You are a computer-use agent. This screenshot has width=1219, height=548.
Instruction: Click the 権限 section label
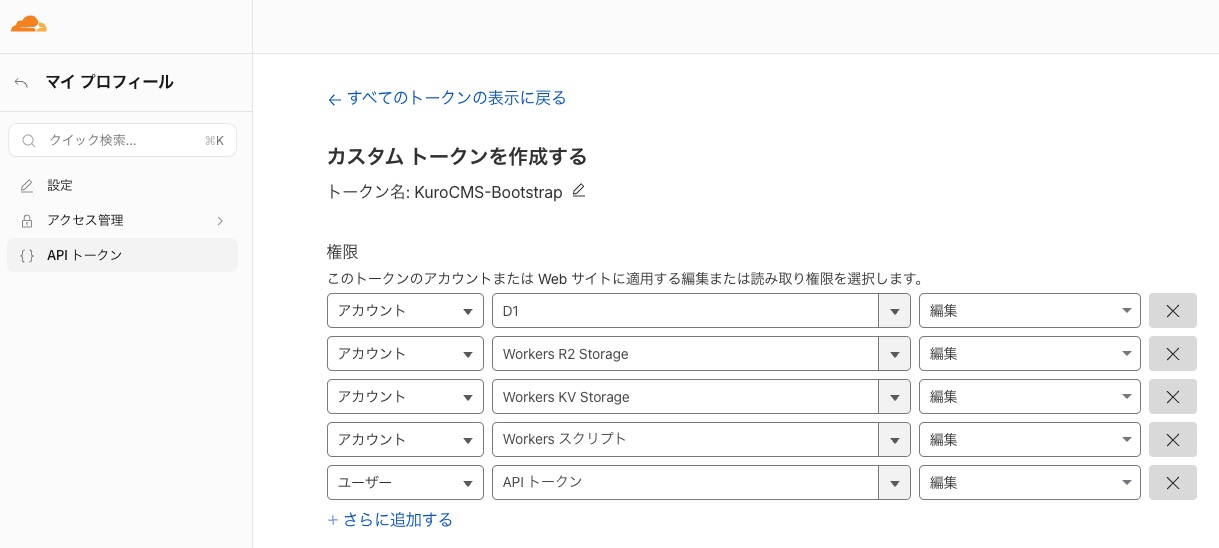342,252
